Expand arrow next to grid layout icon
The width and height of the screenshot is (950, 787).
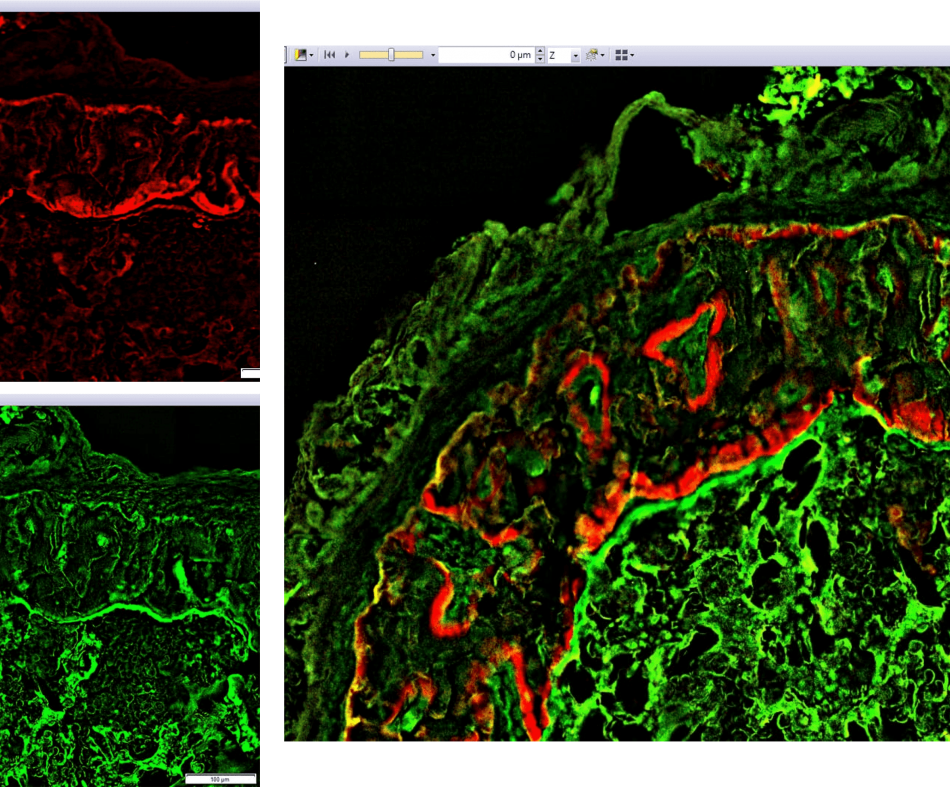coord(632,55)
